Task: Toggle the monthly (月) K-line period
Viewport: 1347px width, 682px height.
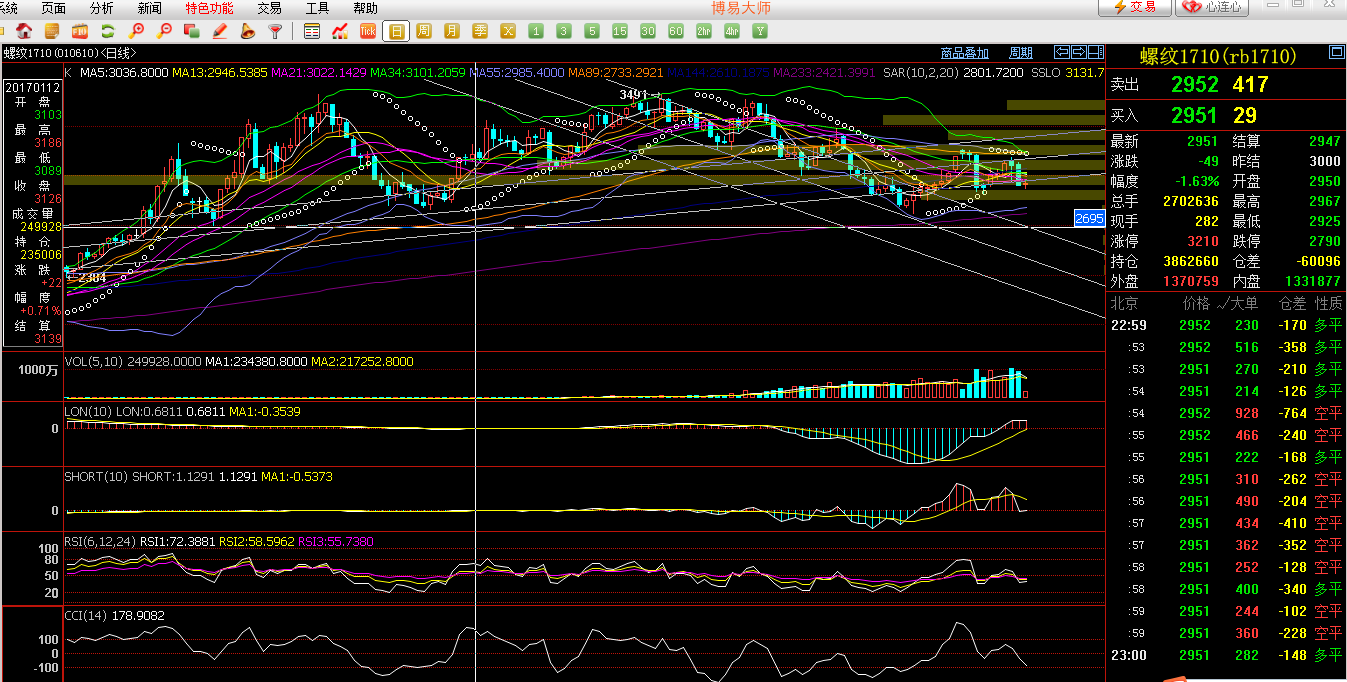Action: [452, 31]
